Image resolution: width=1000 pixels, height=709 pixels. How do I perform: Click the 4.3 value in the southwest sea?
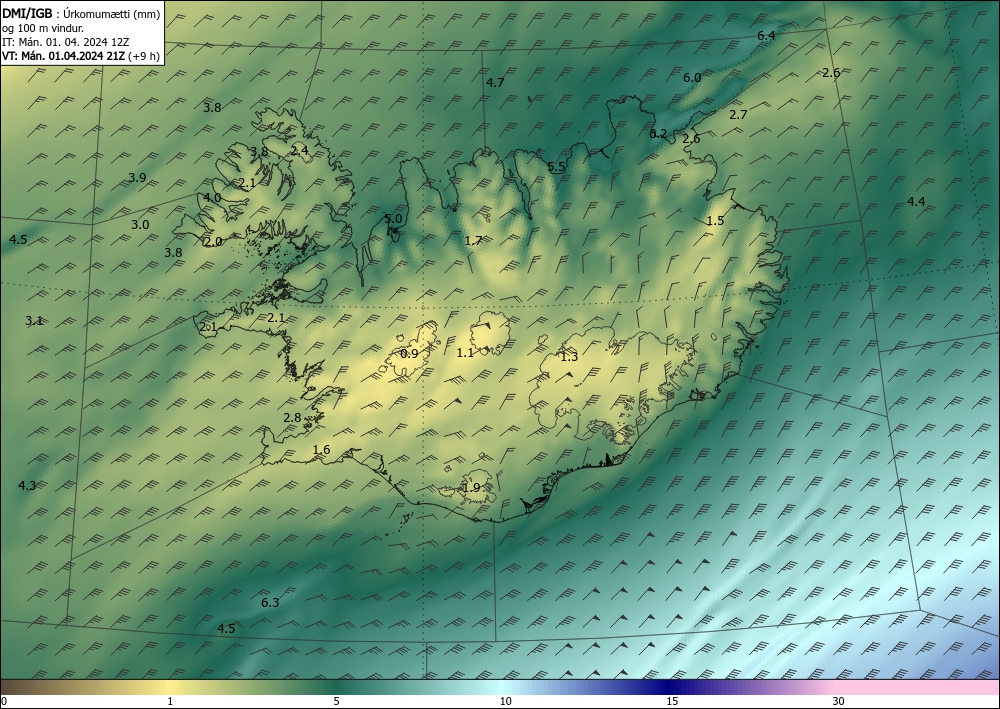pos(27,486)
